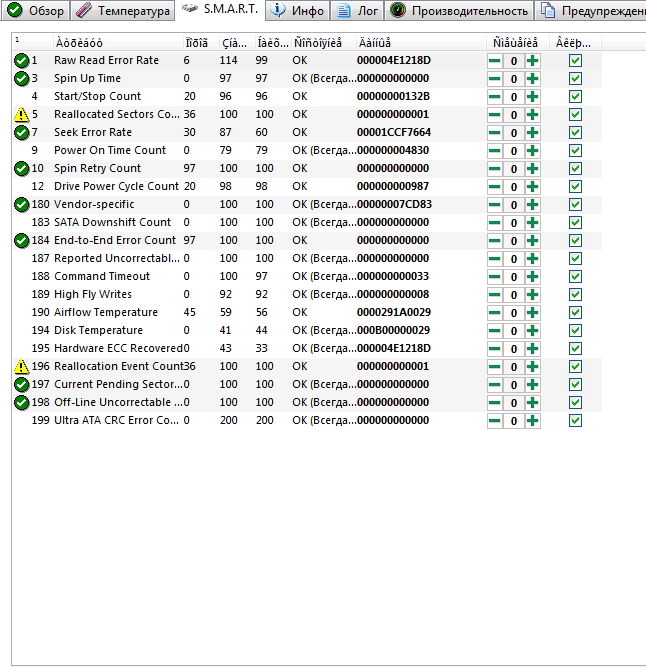
Task: Select the Start/Stop Count row
Action: coord(307,97)
